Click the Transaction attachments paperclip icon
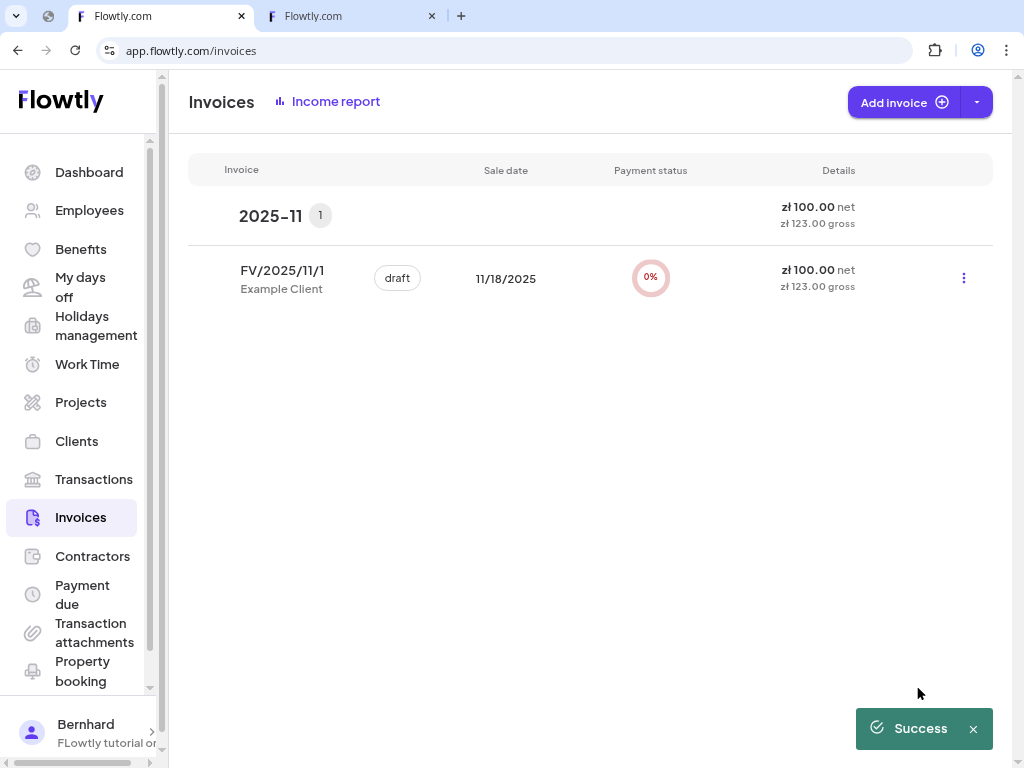 pyautogui.click(x=31, y=633)
